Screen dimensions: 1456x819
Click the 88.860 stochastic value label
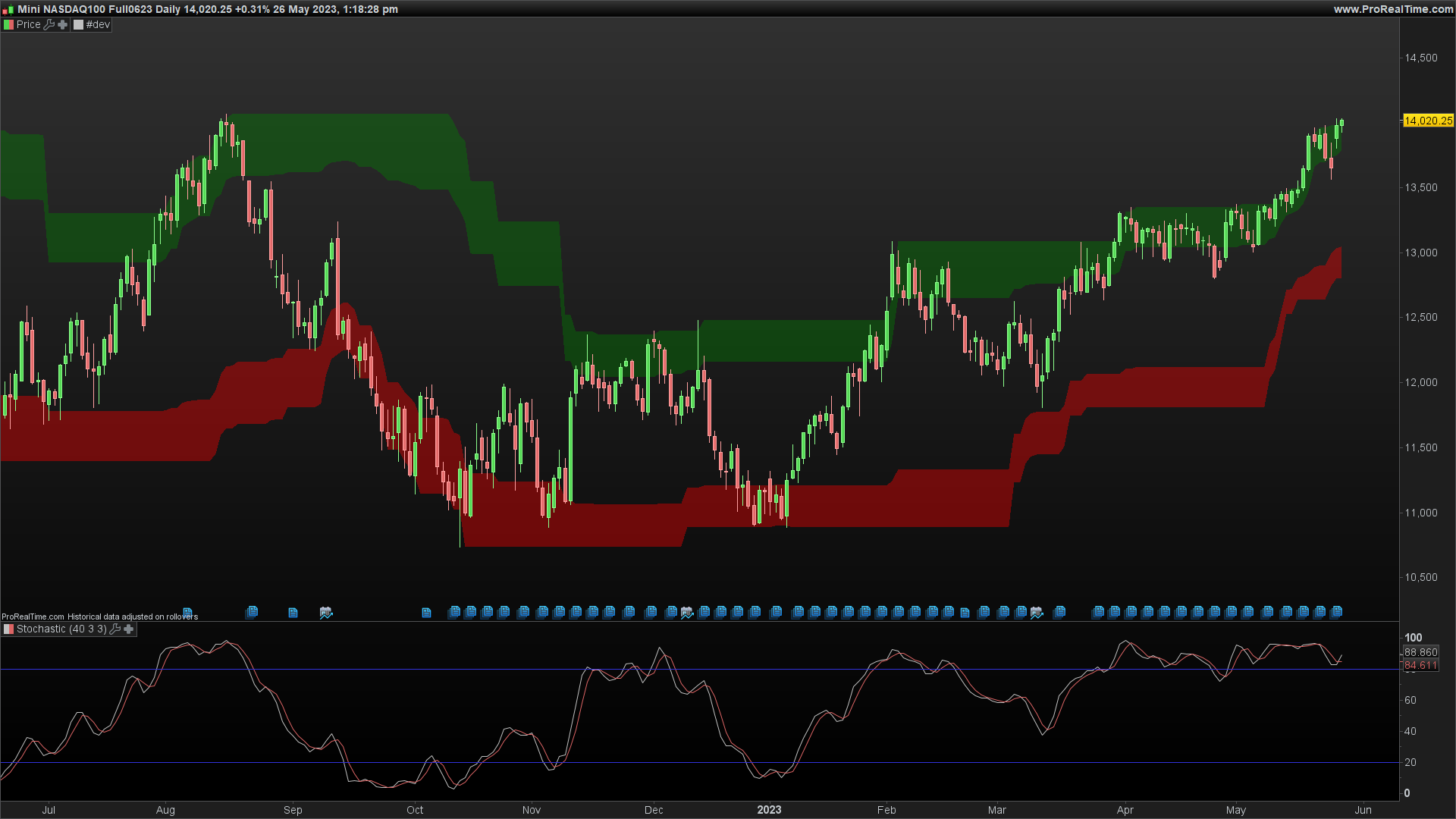[1420, 652]
